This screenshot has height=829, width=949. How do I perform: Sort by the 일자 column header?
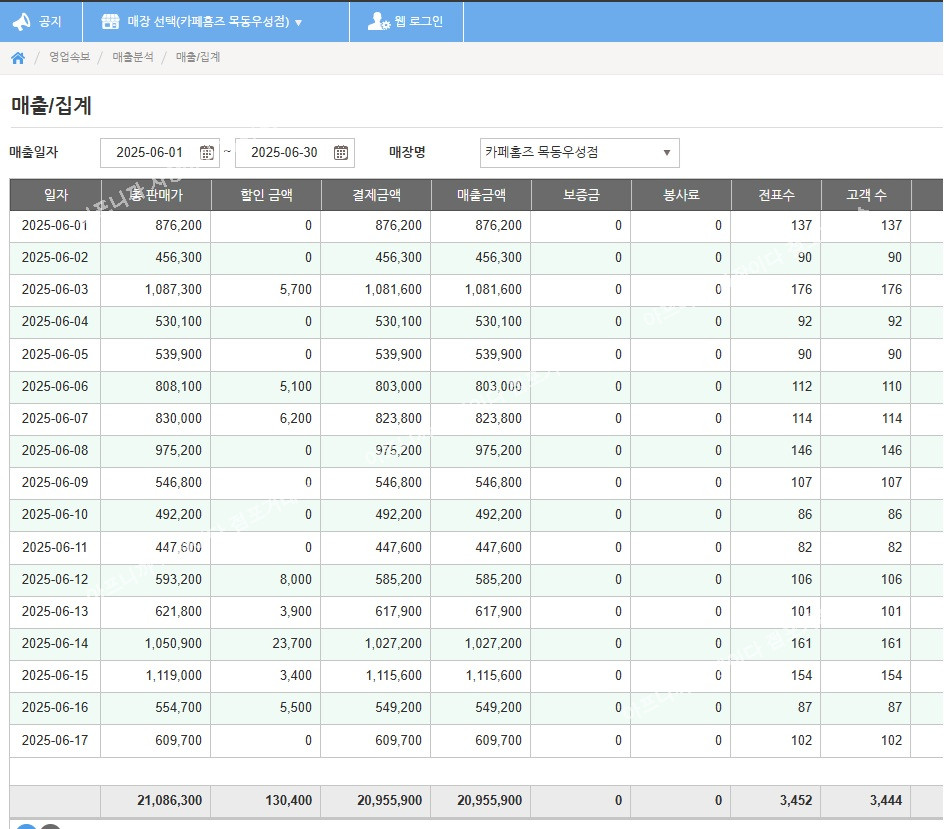[x=56, y=195]
